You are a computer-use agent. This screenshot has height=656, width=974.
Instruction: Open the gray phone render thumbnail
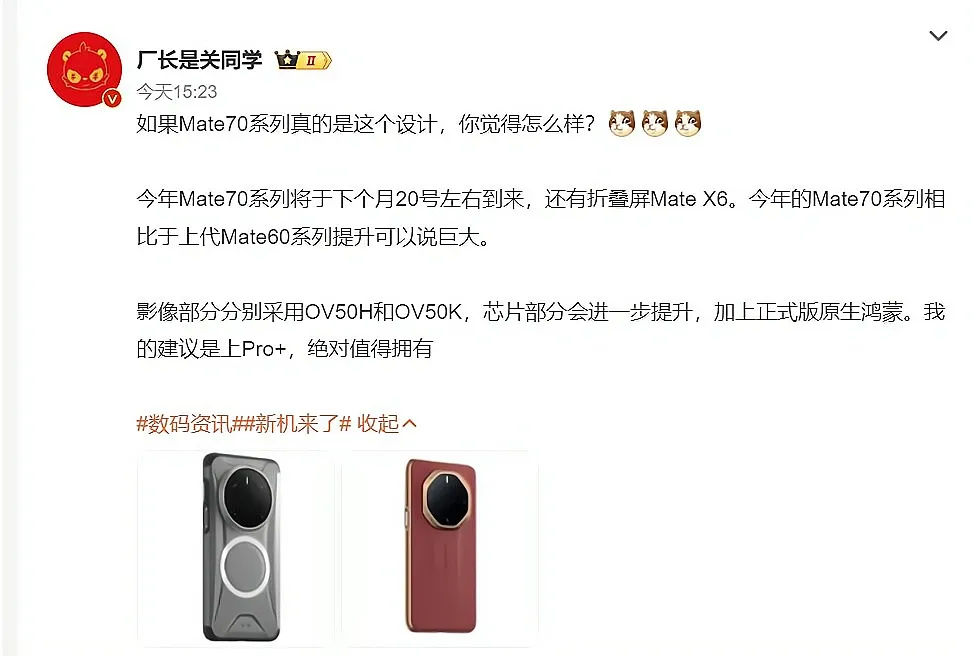point(235,548)
